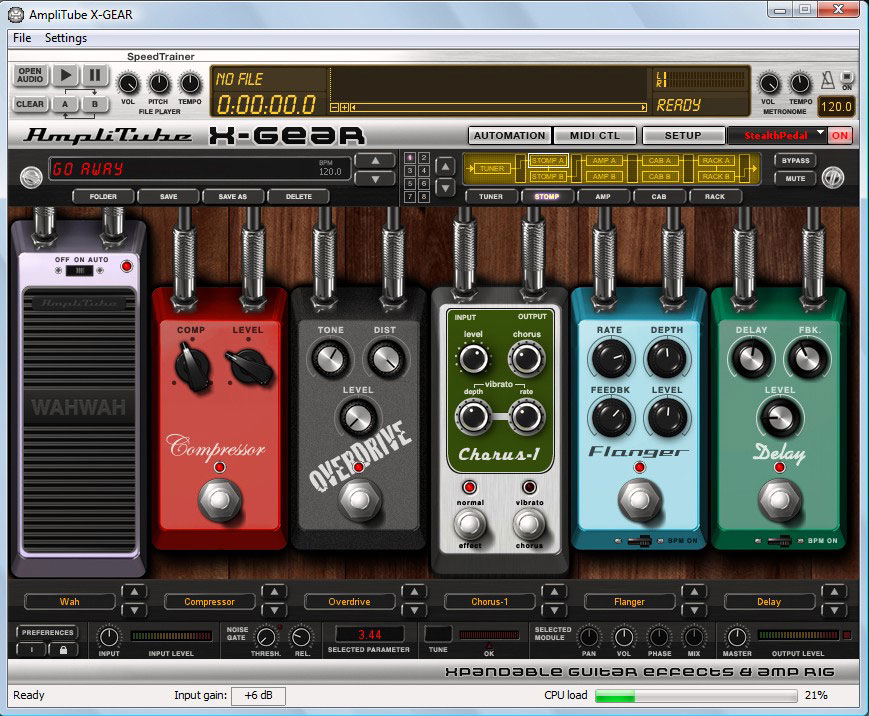869x716 pixels.
Task: Click the preferences lock icon
Action: tap(63, 649)
